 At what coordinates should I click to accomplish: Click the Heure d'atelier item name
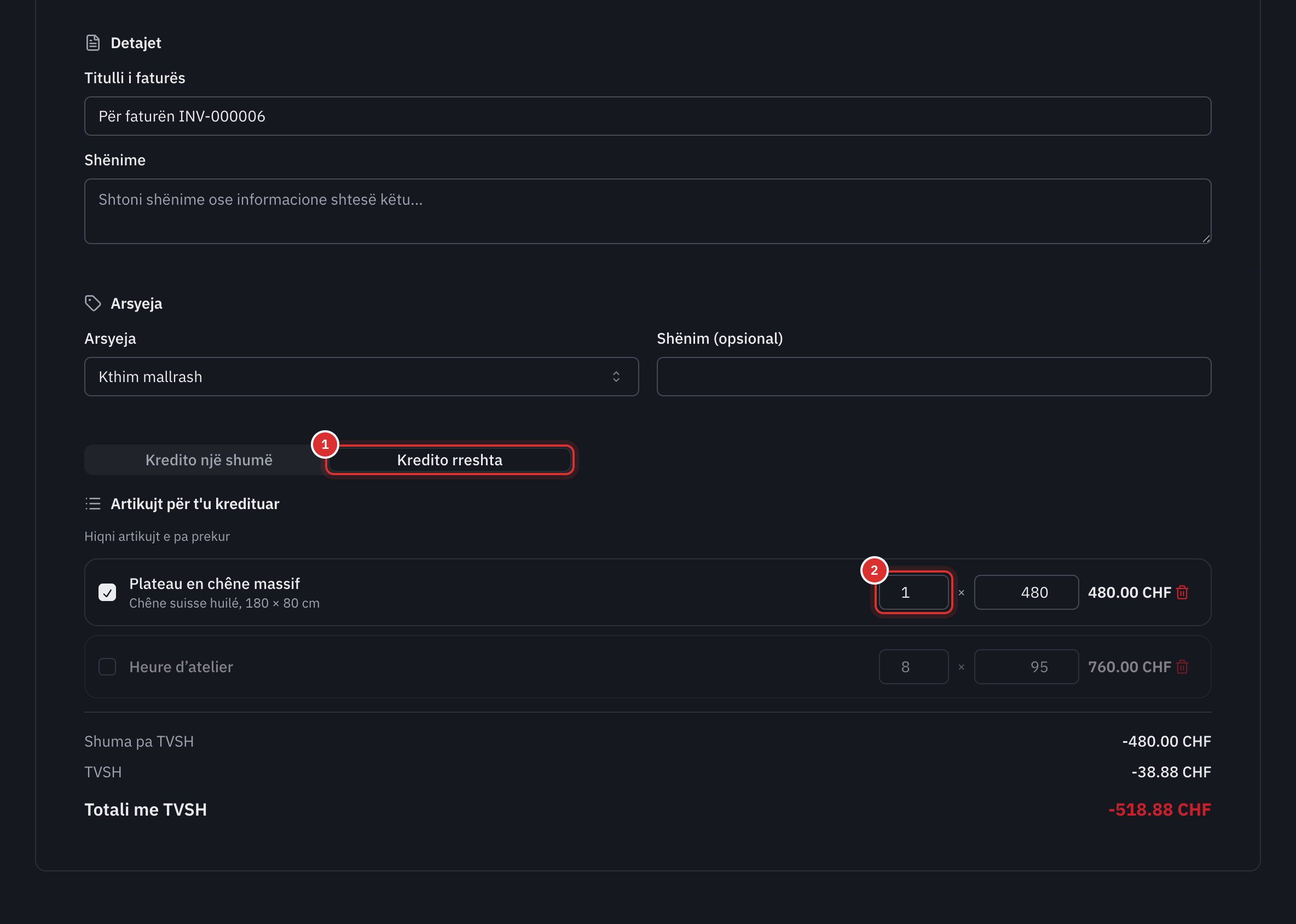point(181,667)
